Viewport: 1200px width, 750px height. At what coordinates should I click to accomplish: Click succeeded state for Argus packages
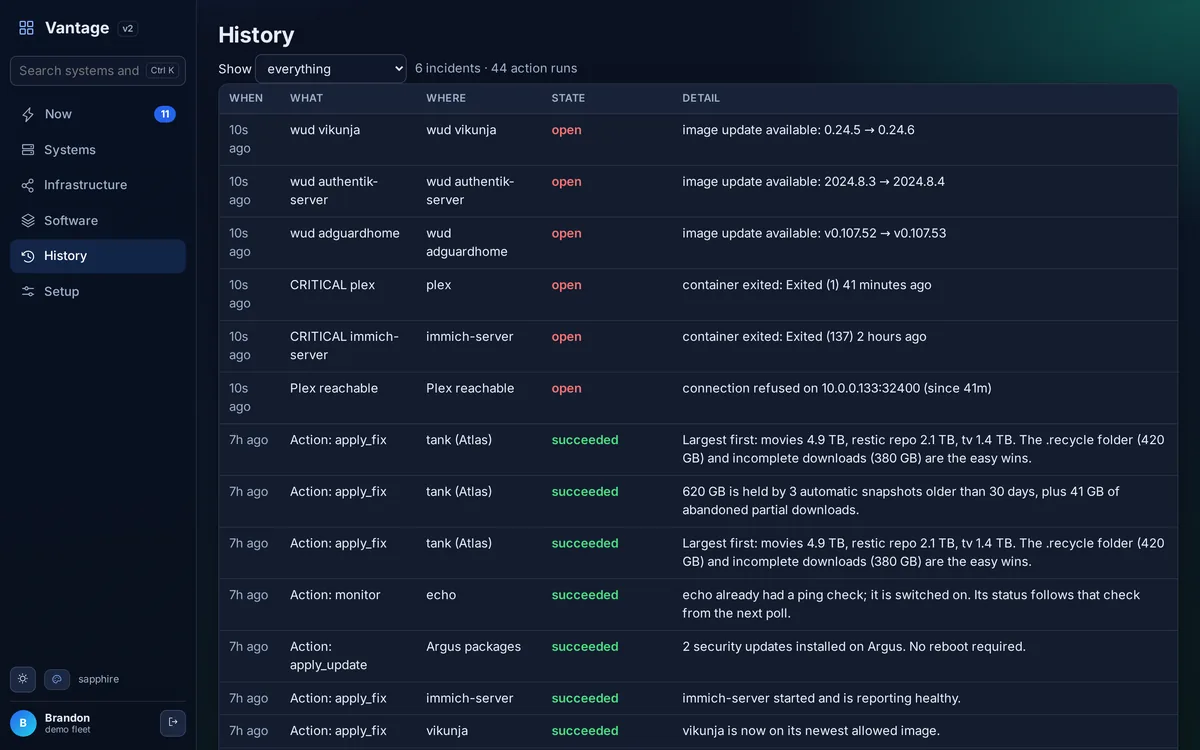(x=585, y=647)
